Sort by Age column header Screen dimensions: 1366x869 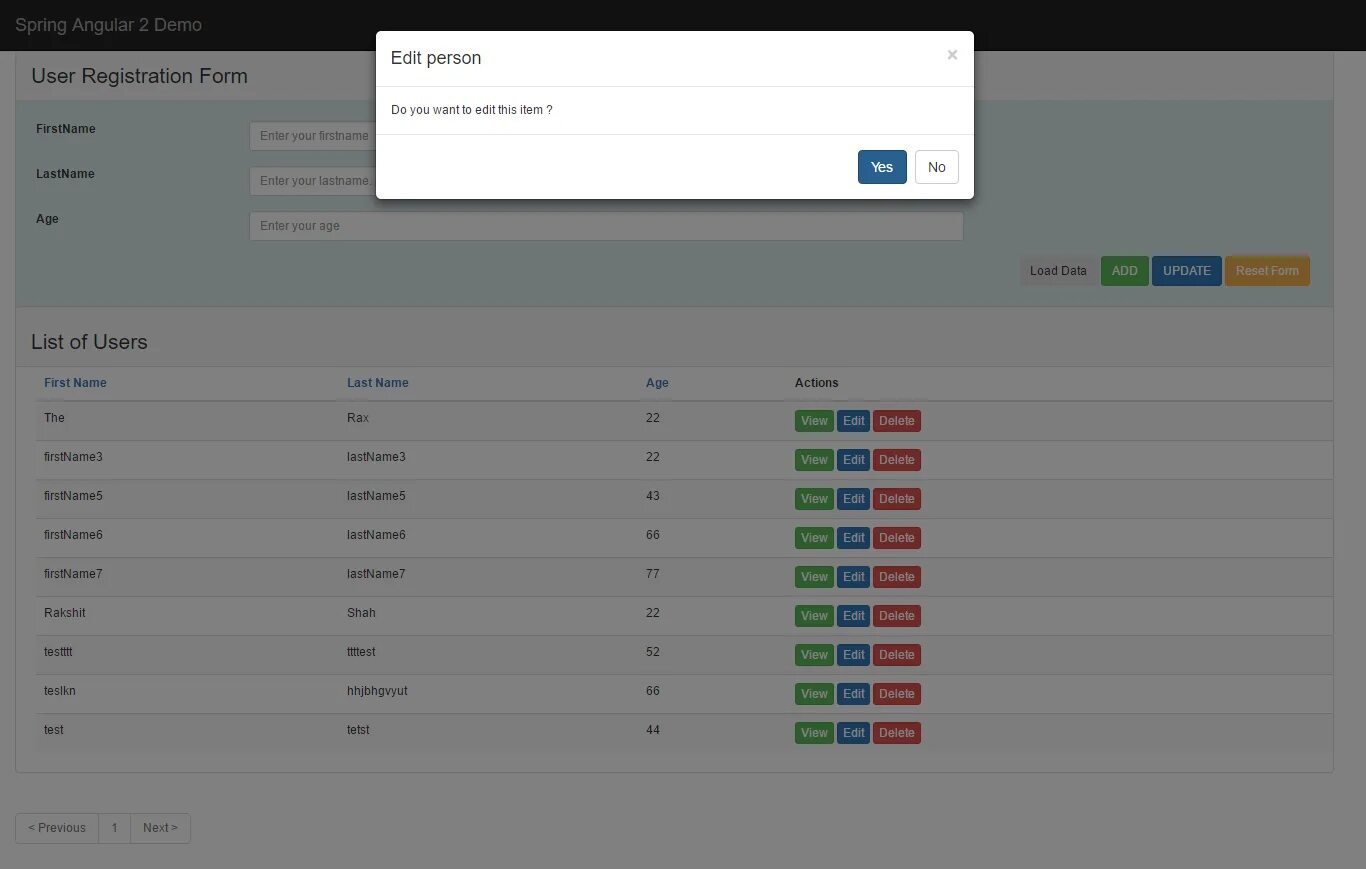(657, 383)
